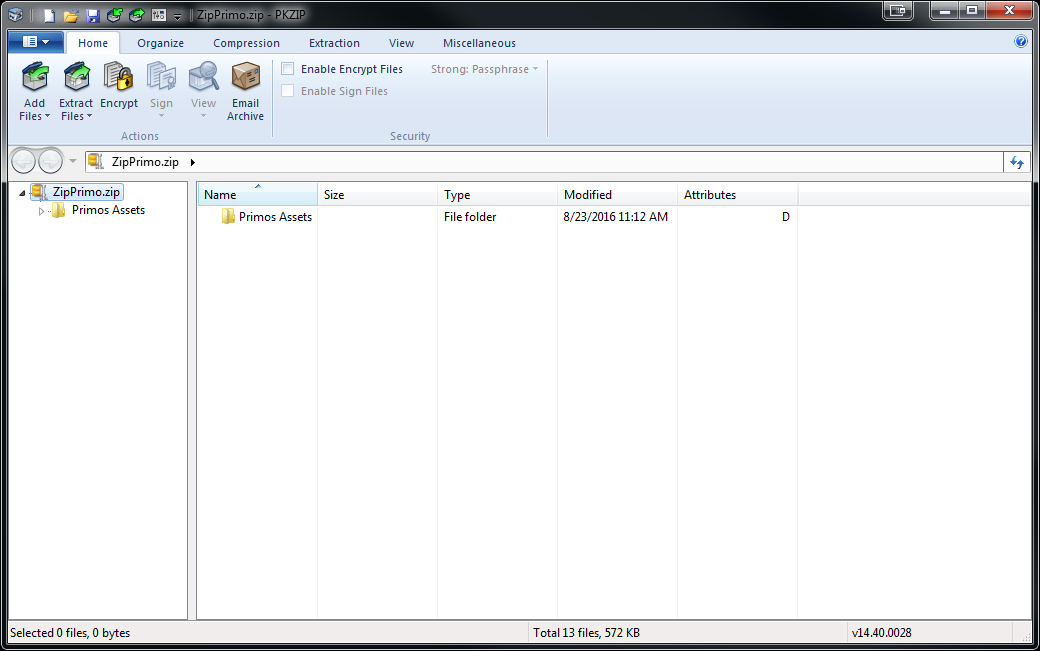The width and height of the screenshot is (1040, 651).
Task: Sort by the Modified column header
Action: (617, 195)
